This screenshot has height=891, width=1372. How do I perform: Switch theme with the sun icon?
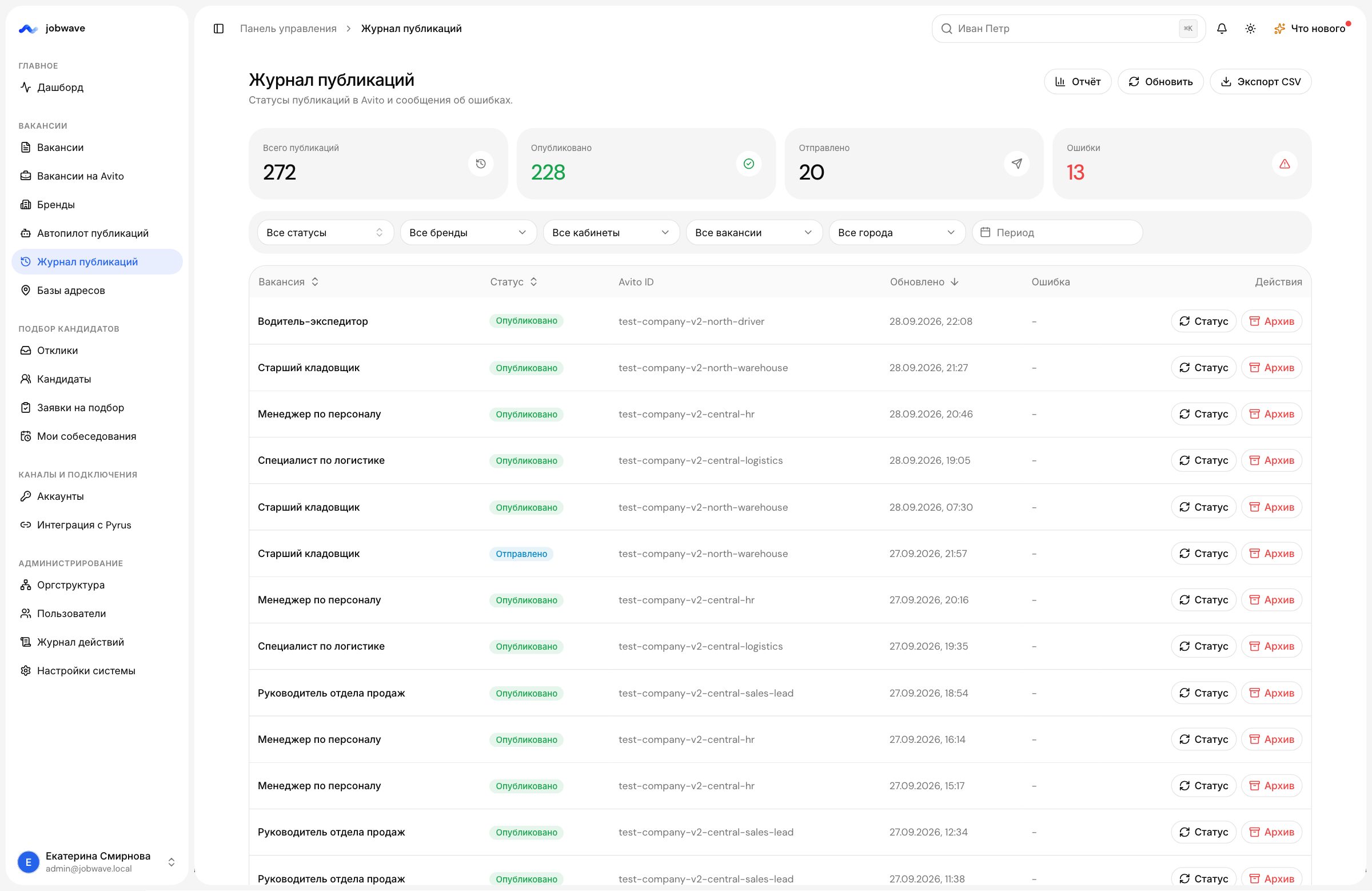pos(1250,28)
